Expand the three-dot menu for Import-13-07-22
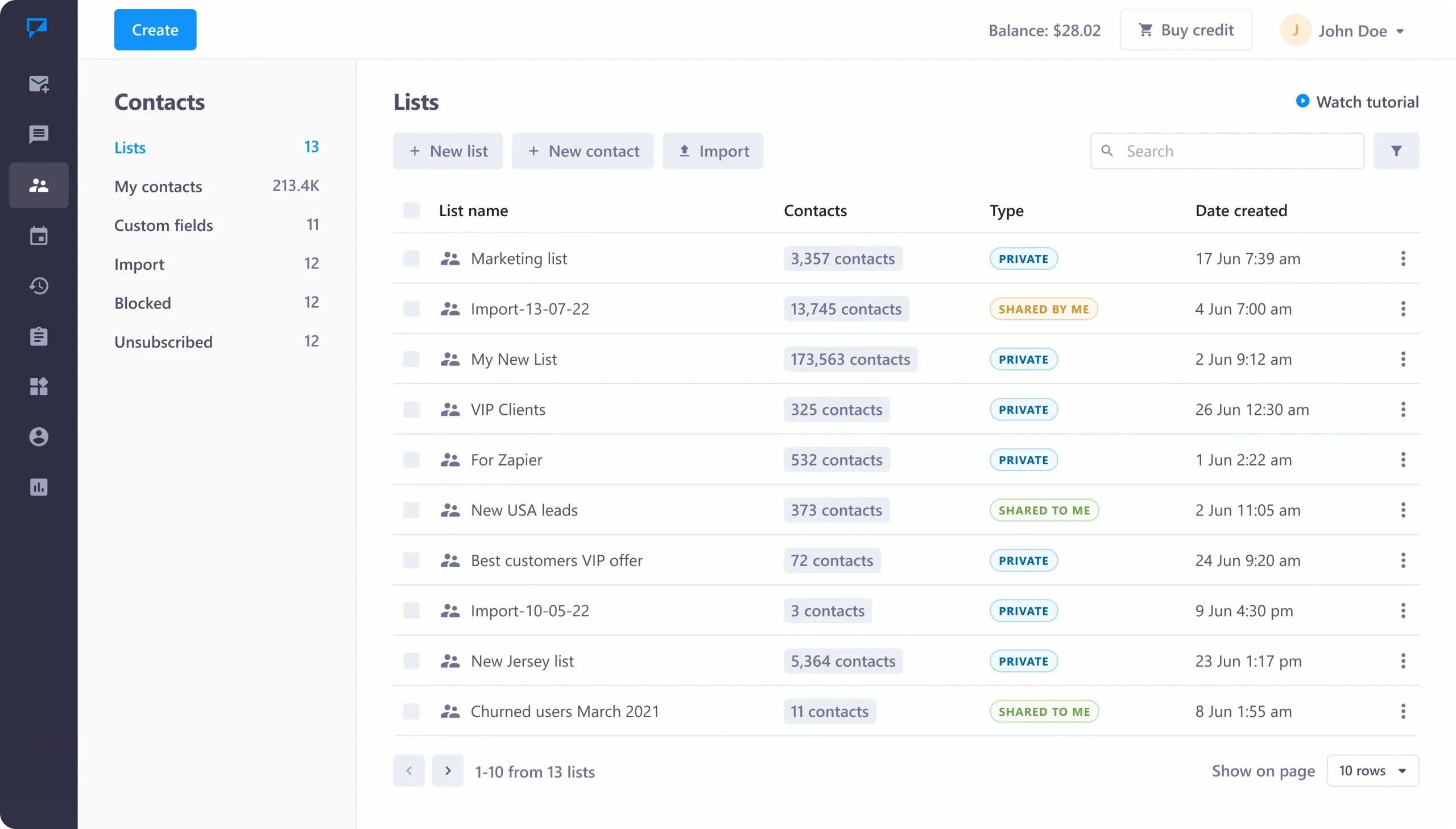Screen dimensions: 1456x829 tap(1403, 309)
